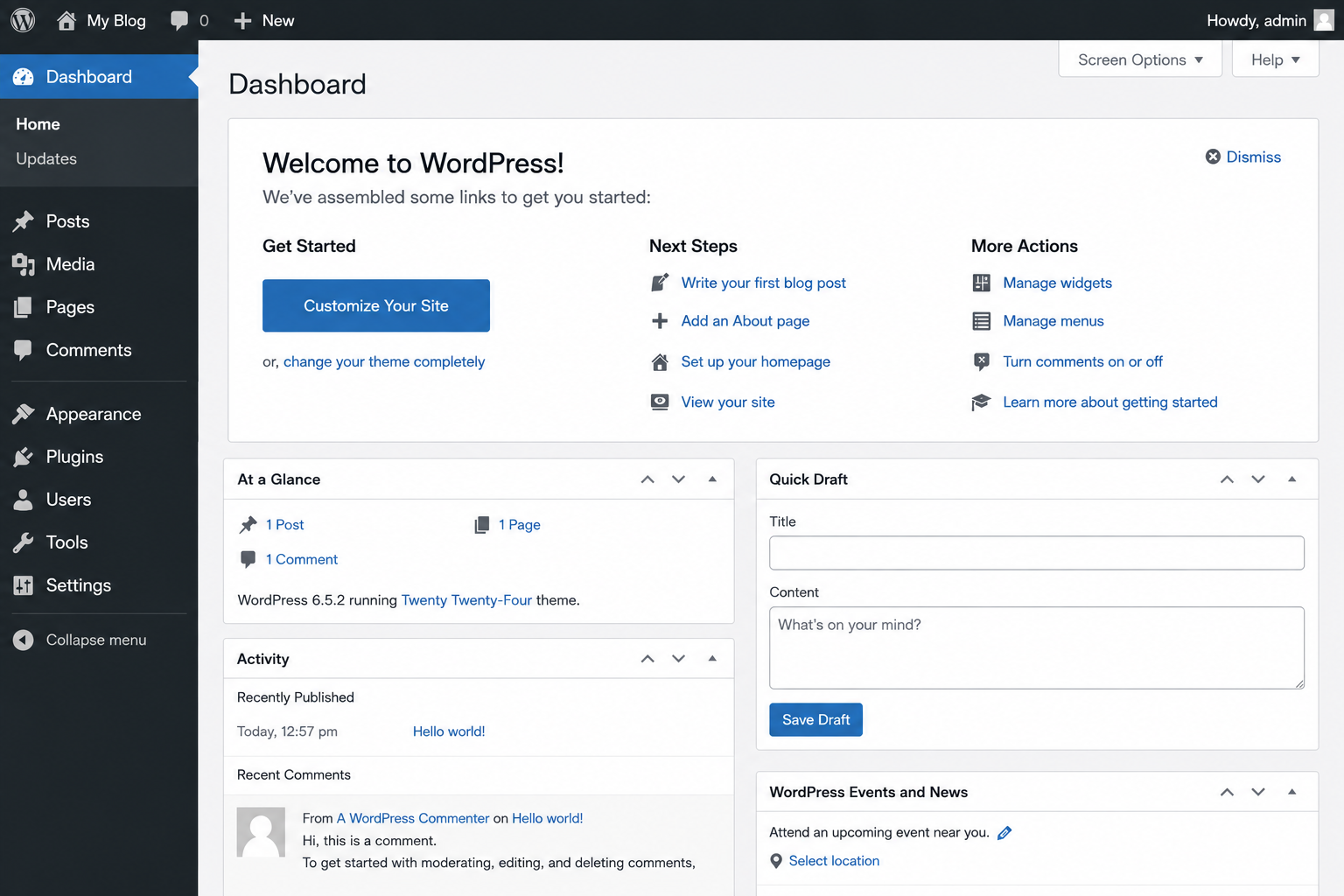Screen dimensions: 1344x896
Task: Click the Collapse menu arrow icon
Action: pos(24,640)
